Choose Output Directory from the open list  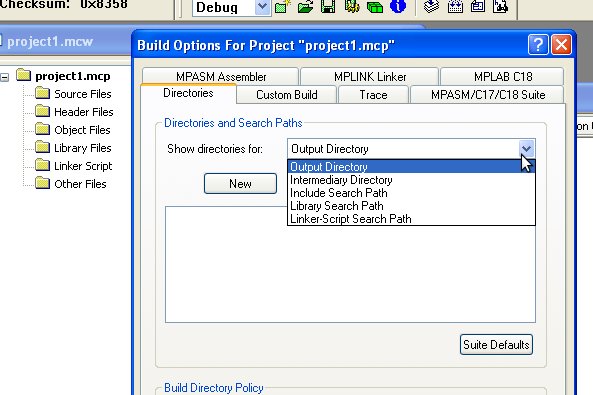[x=411, y=167]
